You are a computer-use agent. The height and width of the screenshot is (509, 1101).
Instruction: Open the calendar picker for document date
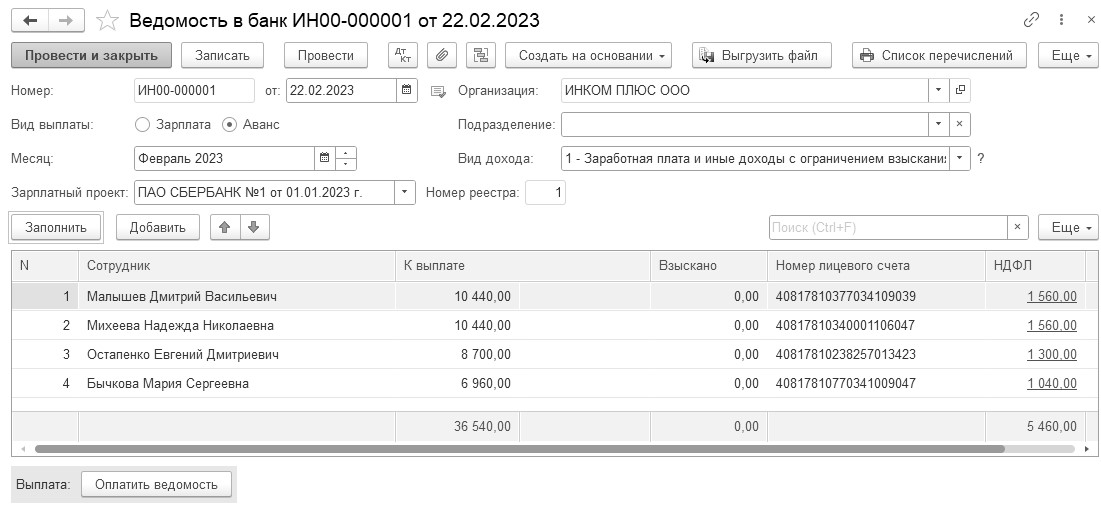[407, 91]
